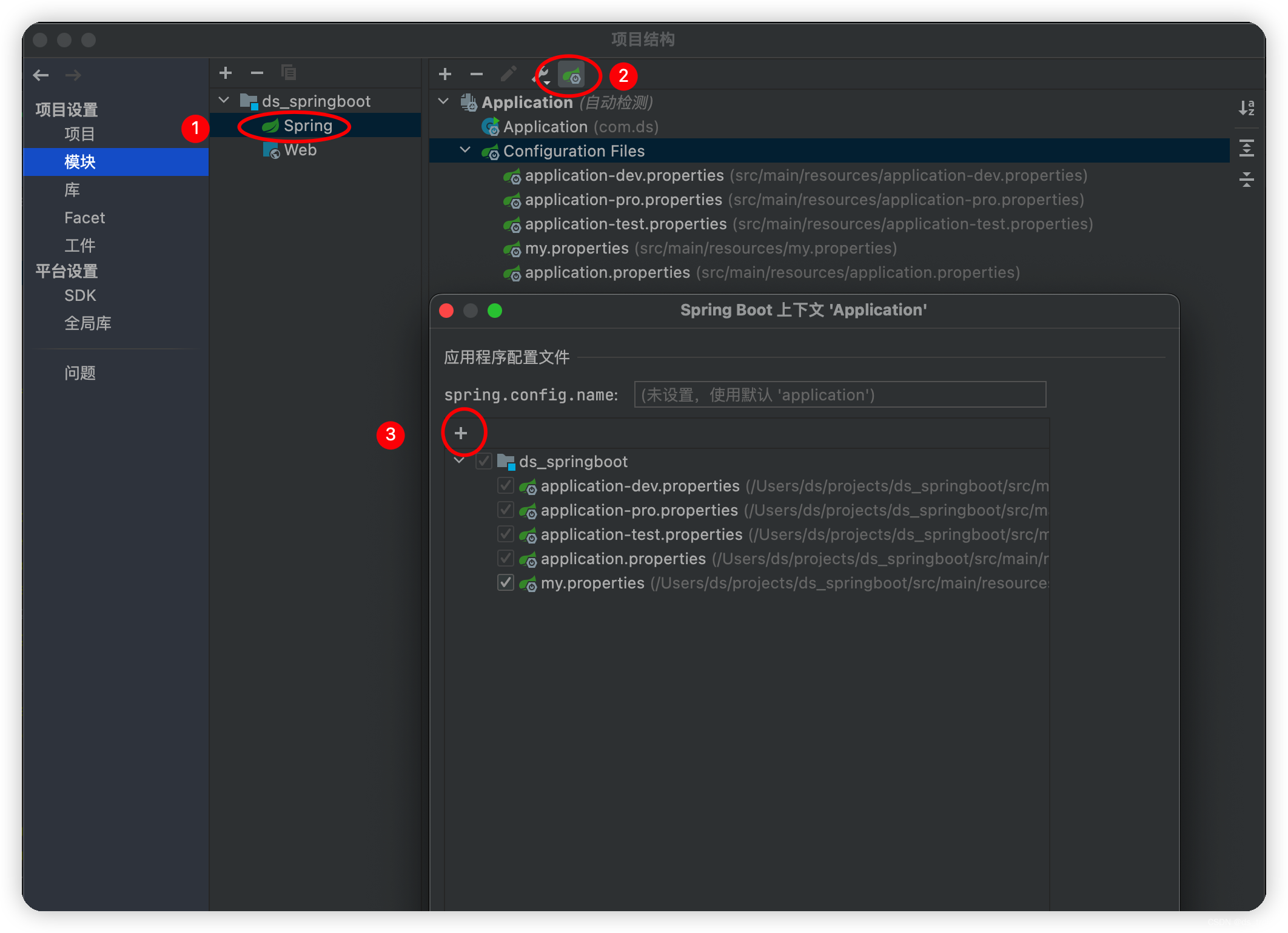Toggle application-dev.properties checkbox in dialog
Screen dimensions: 1288x933
[506, 485]
